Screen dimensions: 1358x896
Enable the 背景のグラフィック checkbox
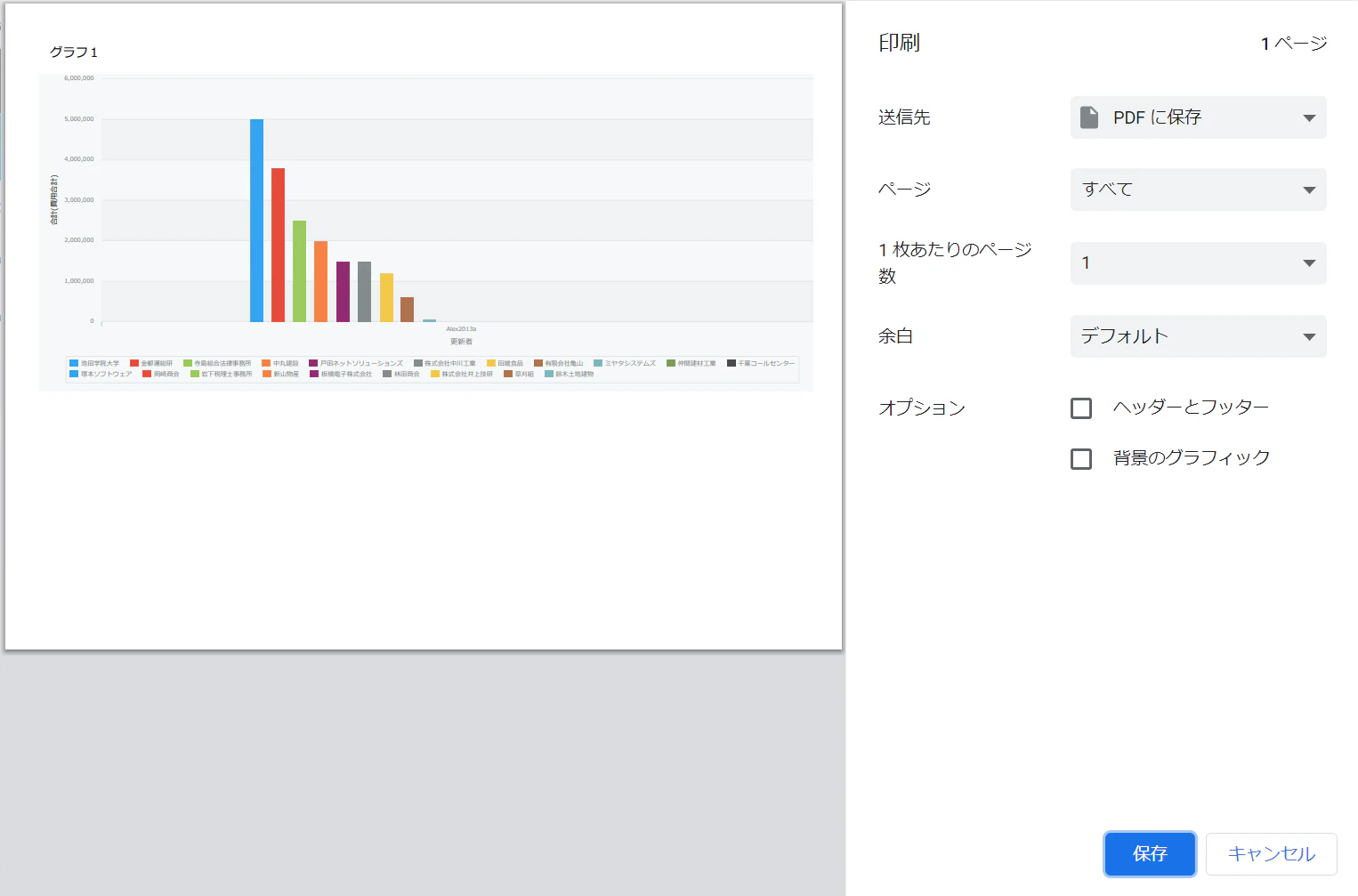(x=1081, y=459)
